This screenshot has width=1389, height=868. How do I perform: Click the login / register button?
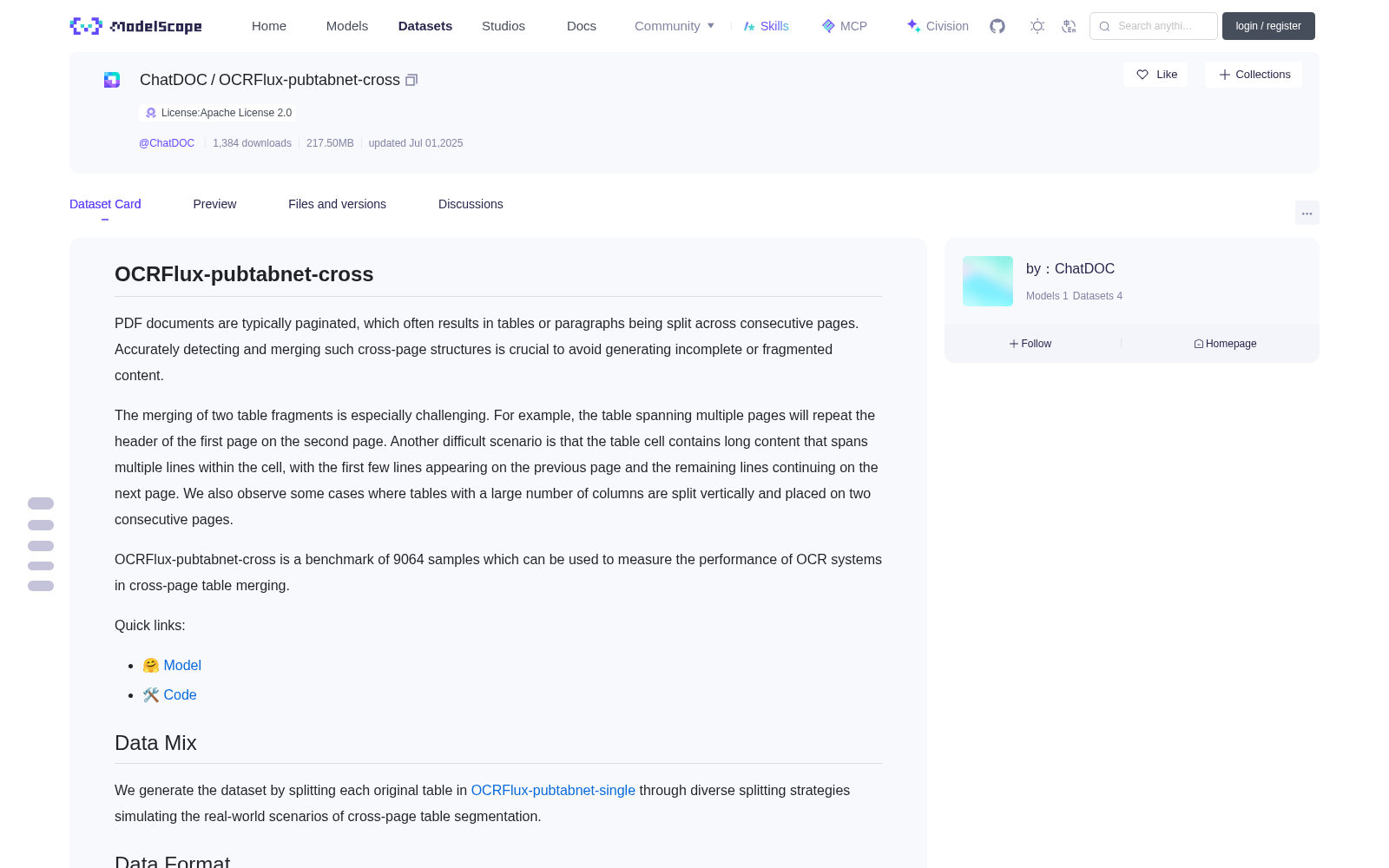[x=1268, y=26]
